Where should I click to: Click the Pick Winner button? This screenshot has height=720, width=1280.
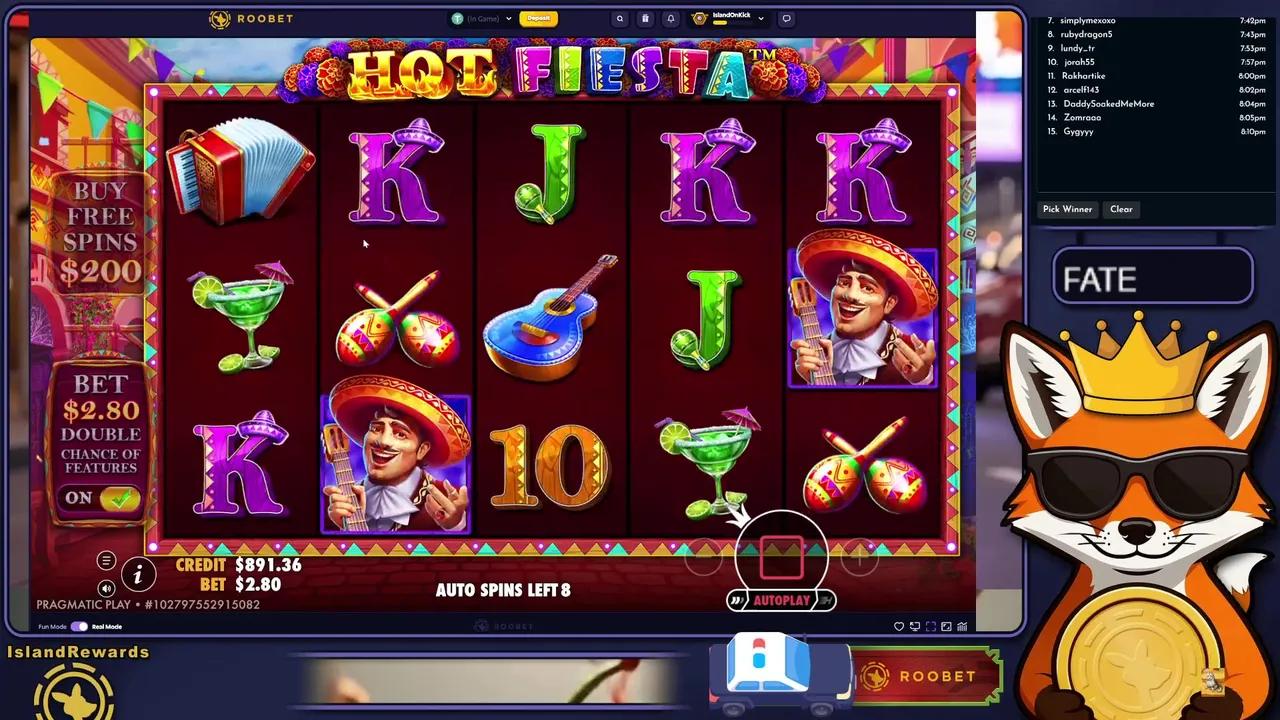[x=1067, y=209]
